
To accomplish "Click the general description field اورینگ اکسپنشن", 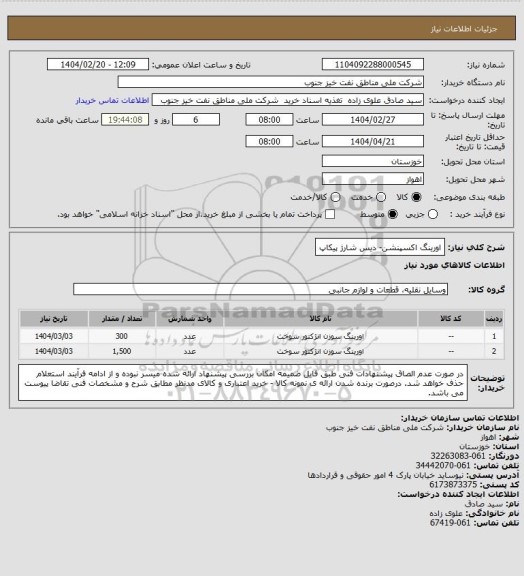I will 380,247.
